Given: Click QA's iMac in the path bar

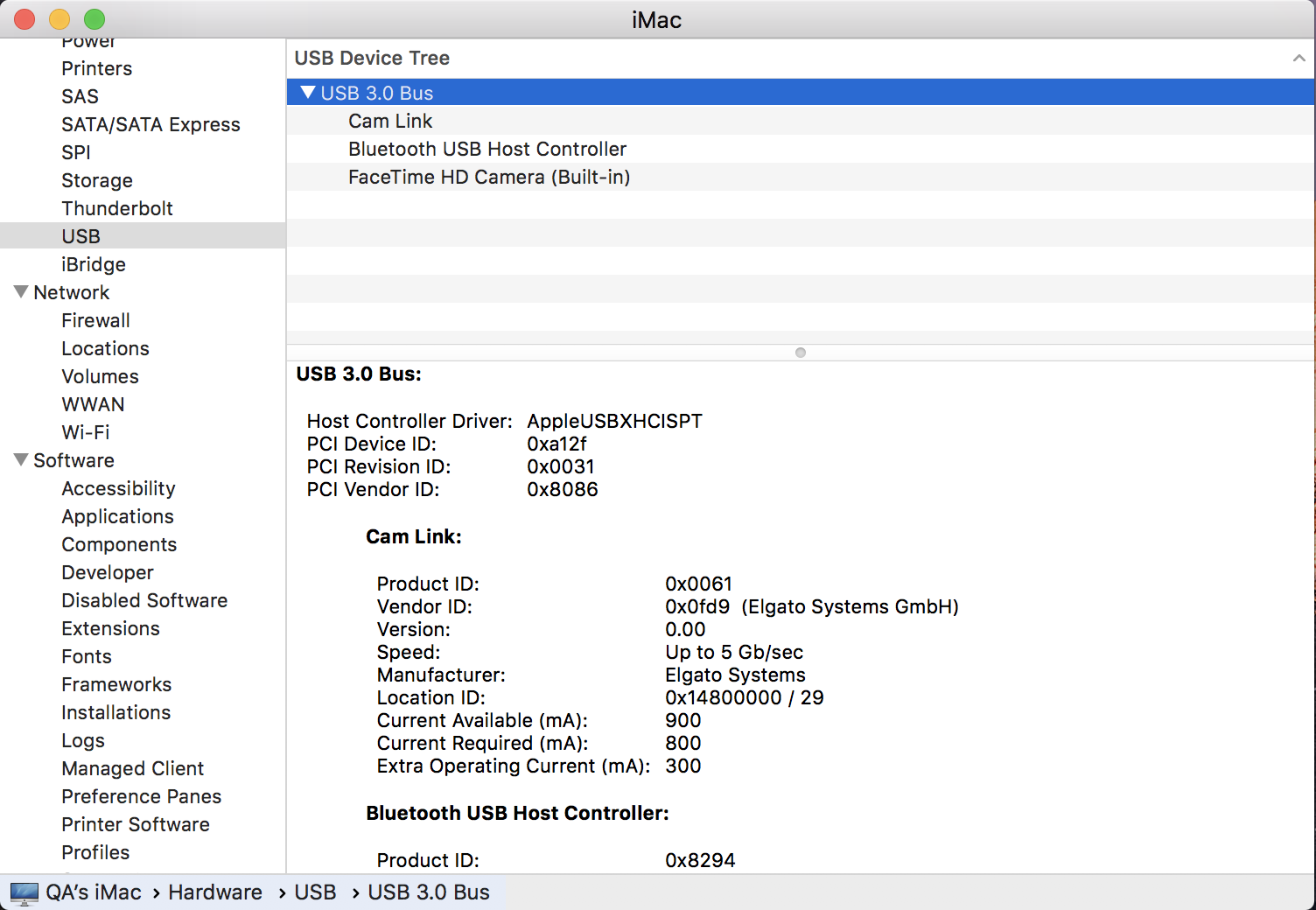Looking at the screenshot, I should click(x=94, y=892).
